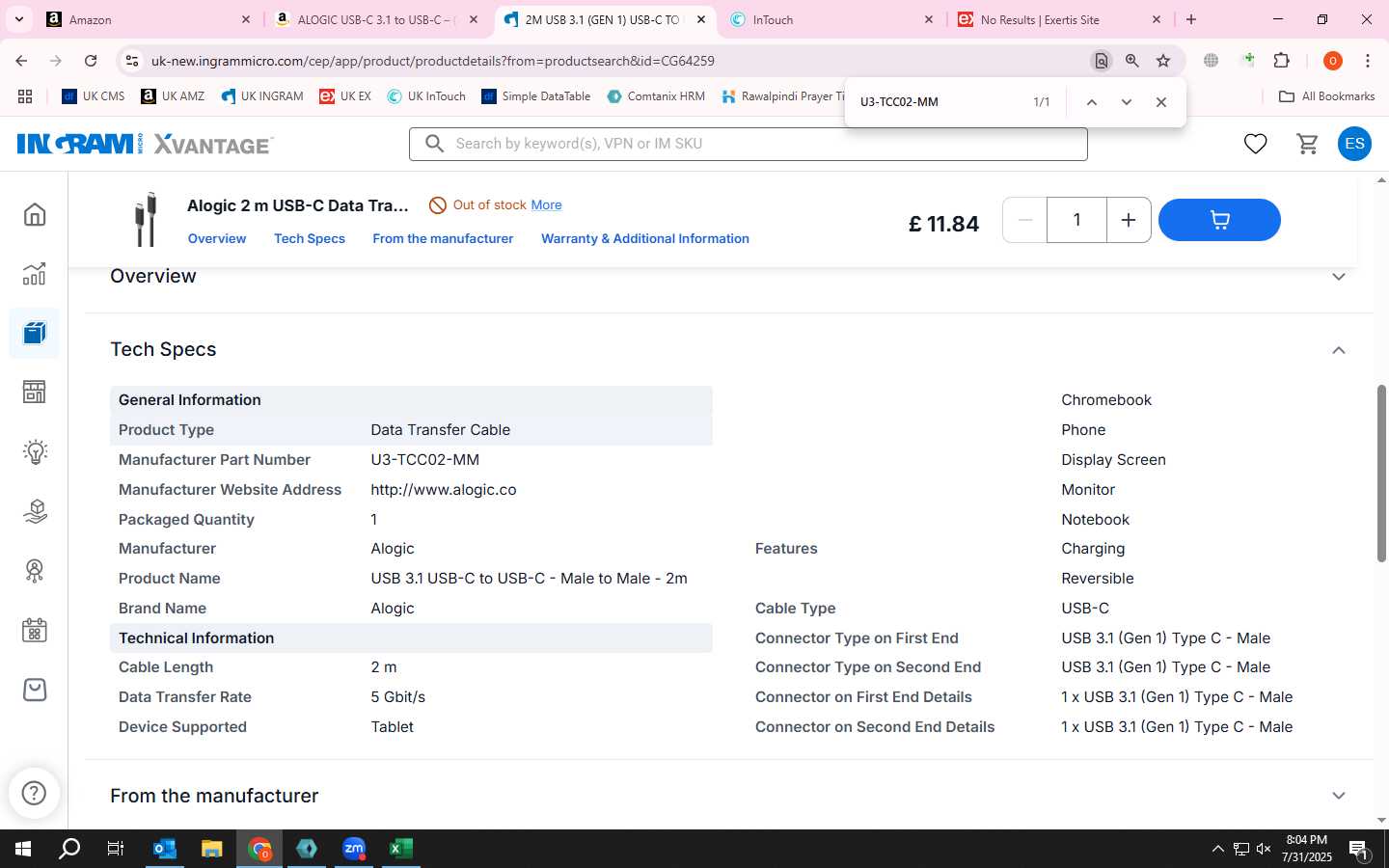Switch to No Results Exertis tab
The height and width of the screenshot is (868, 1389).
tap(1059, 19)
